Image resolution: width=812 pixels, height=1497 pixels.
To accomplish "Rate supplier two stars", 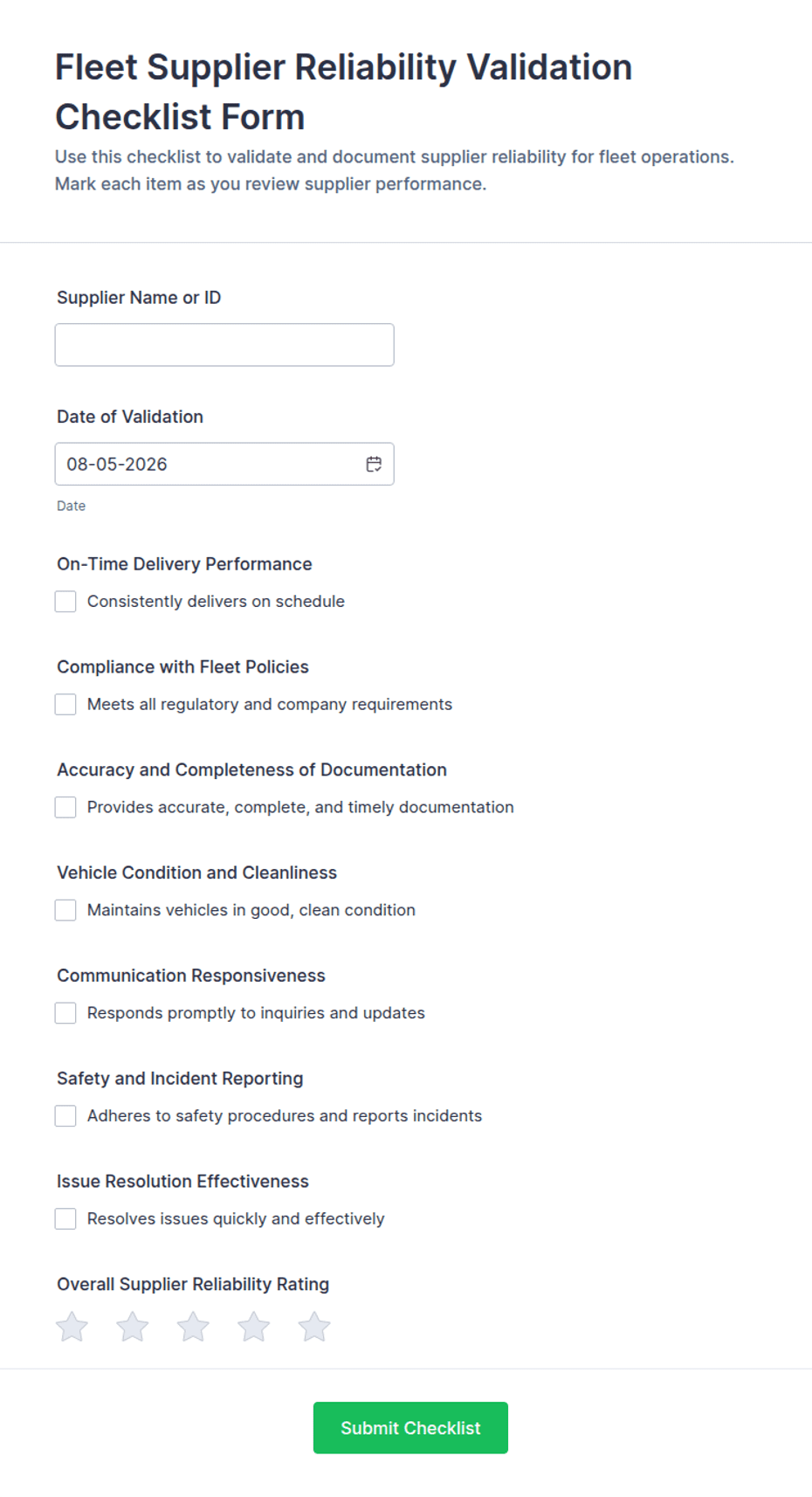I will [x=133, y=1327].
